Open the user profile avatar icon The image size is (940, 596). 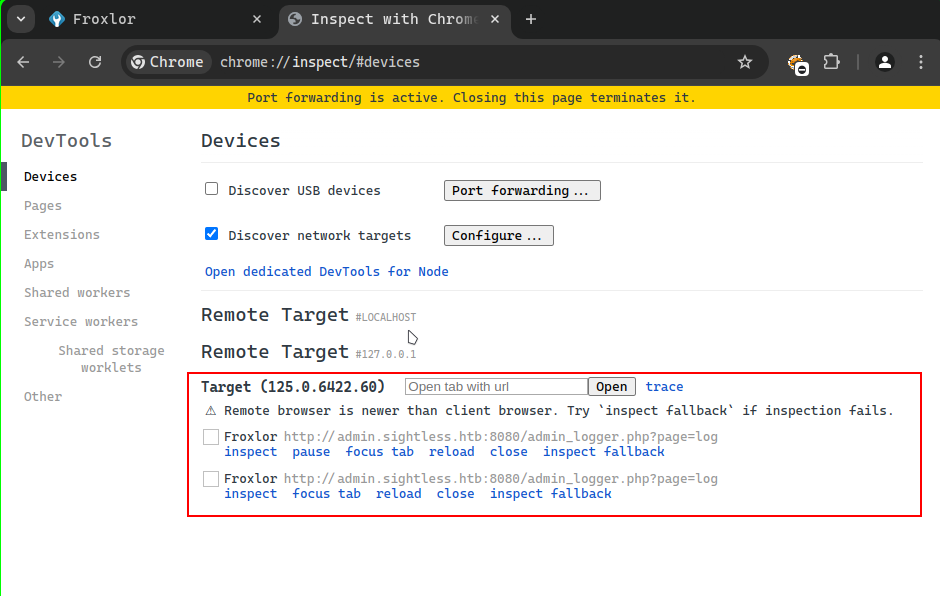click(884, 62)
